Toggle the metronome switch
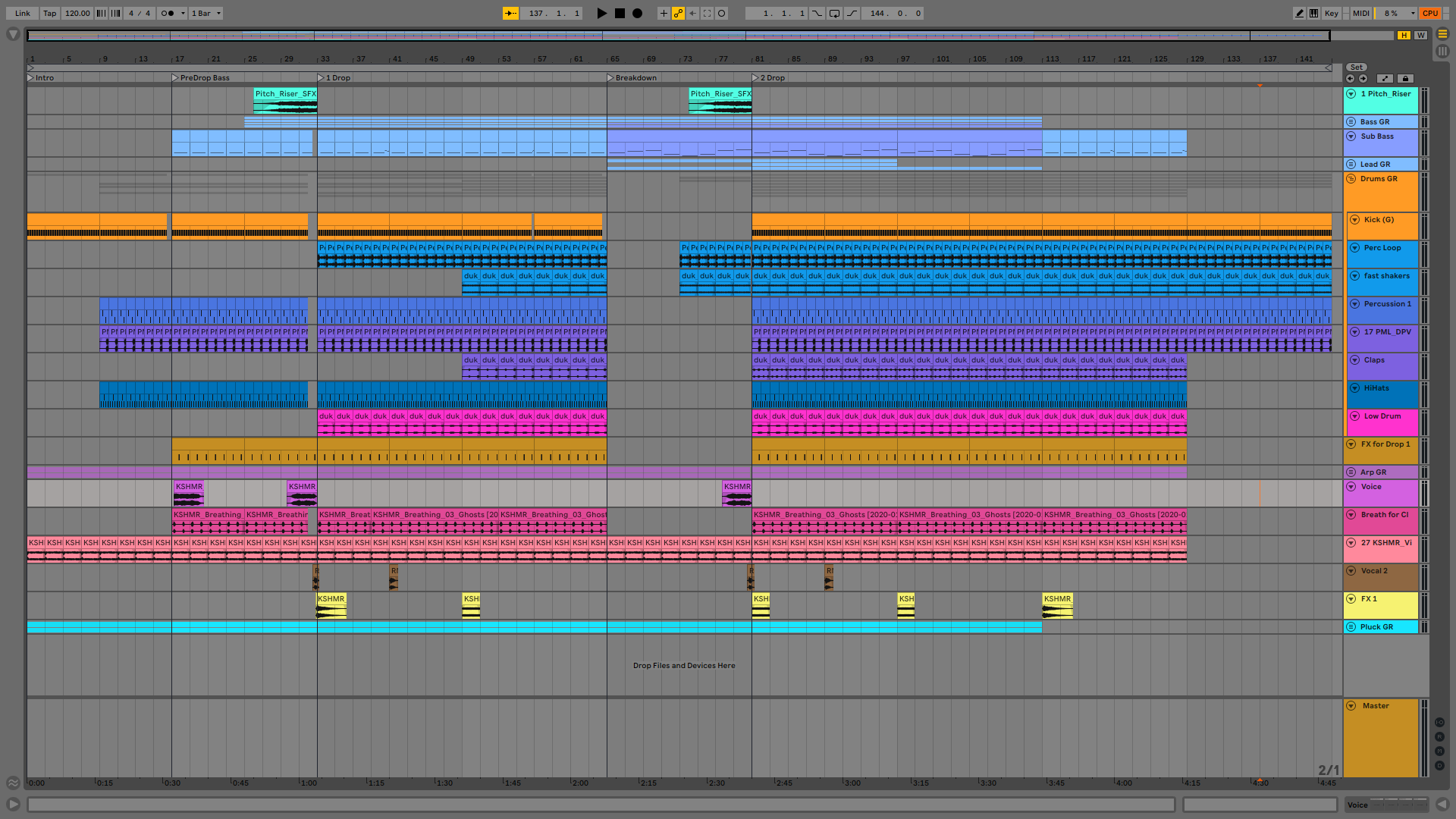The width and height of the screenshot is (1456, 819). tap(168, 13)
